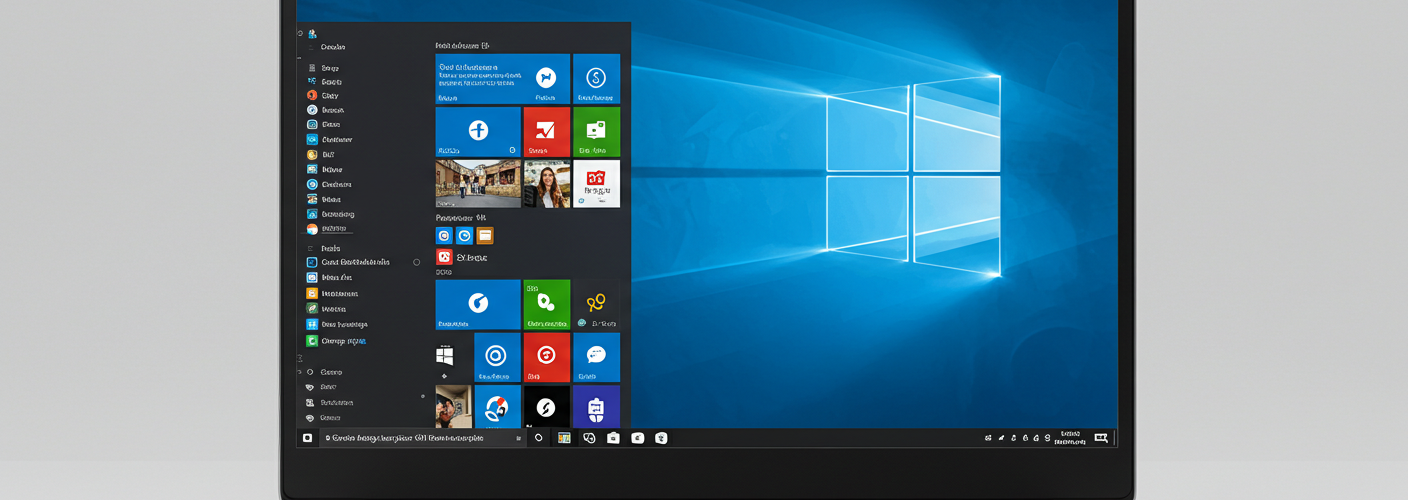Open the wide blue tile with white text lines

(x=503, y=79)
